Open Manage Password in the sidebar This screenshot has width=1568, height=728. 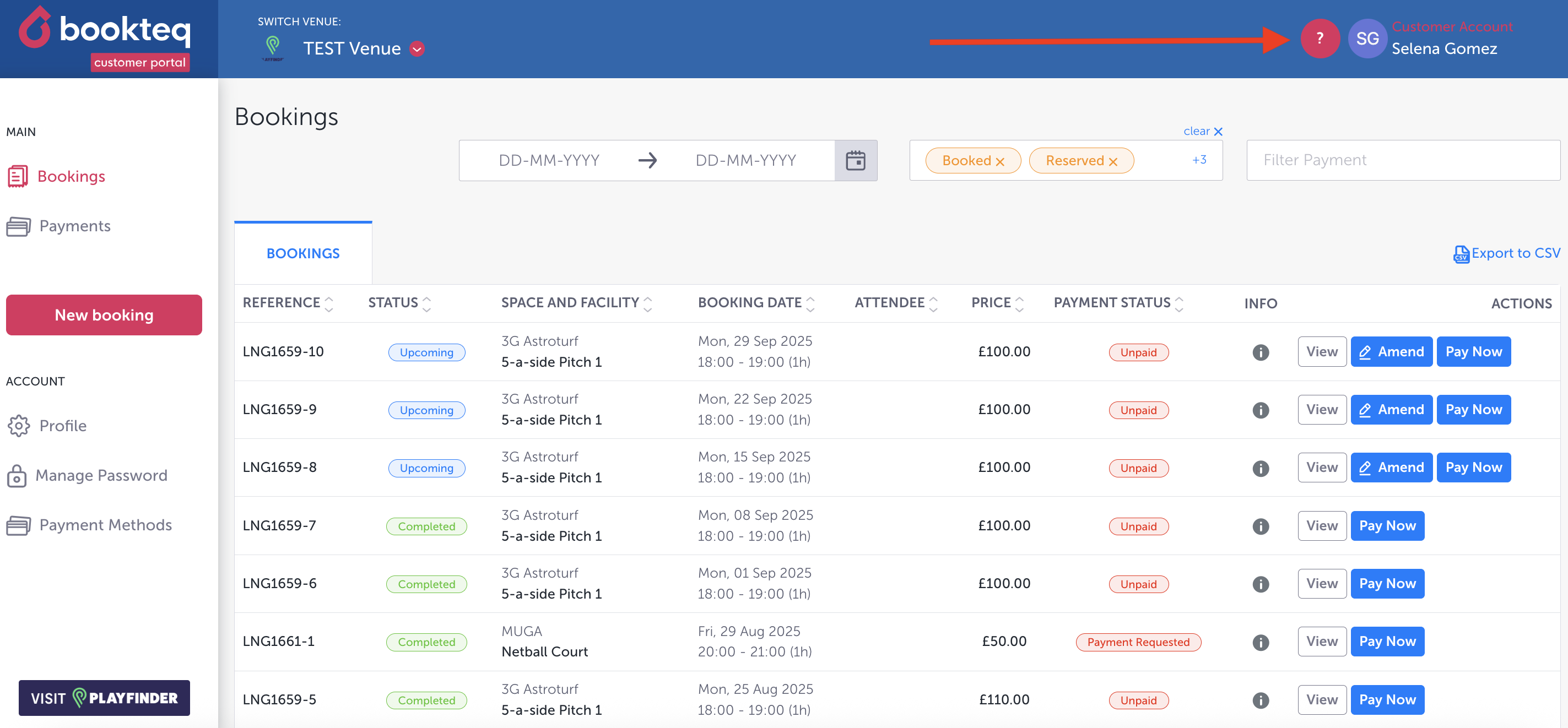101,475
